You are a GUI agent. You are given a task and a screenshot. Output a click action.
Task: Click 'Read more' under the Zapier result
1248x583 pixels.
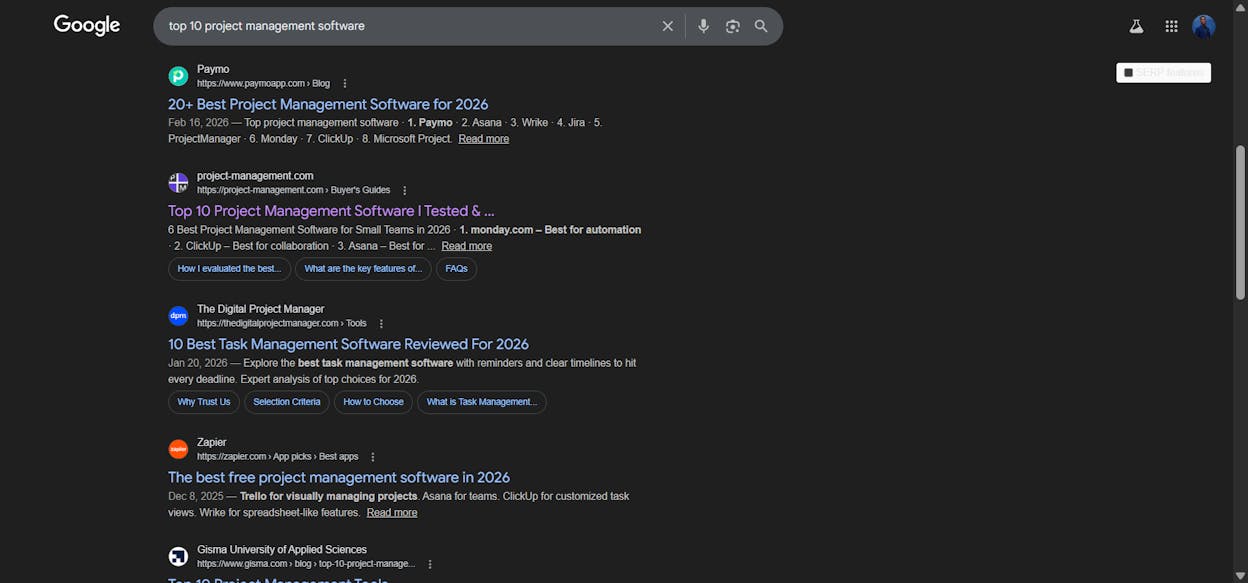392,513
